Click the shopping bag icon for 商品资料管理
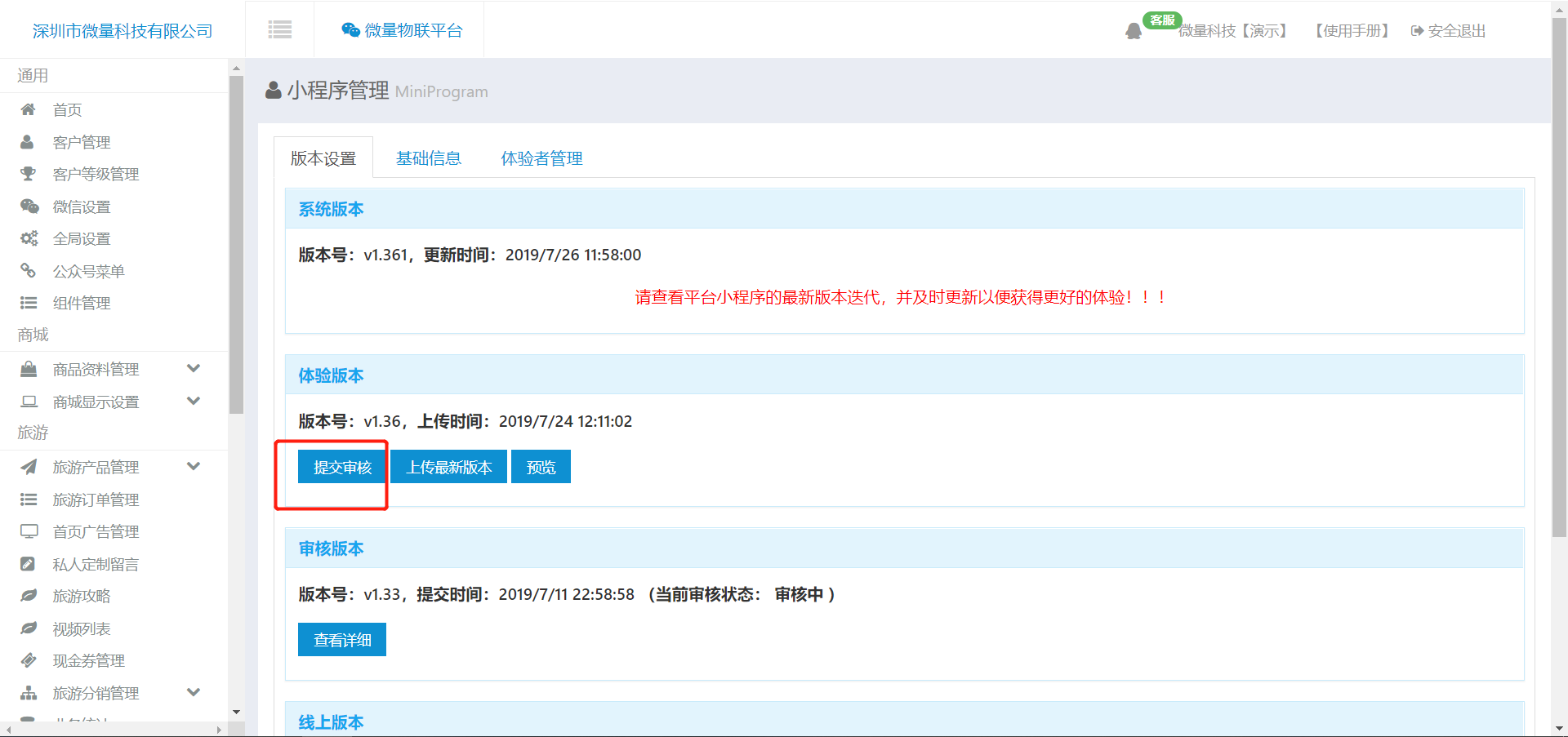Screen dimensions: 1568x737 pos(29,369)
